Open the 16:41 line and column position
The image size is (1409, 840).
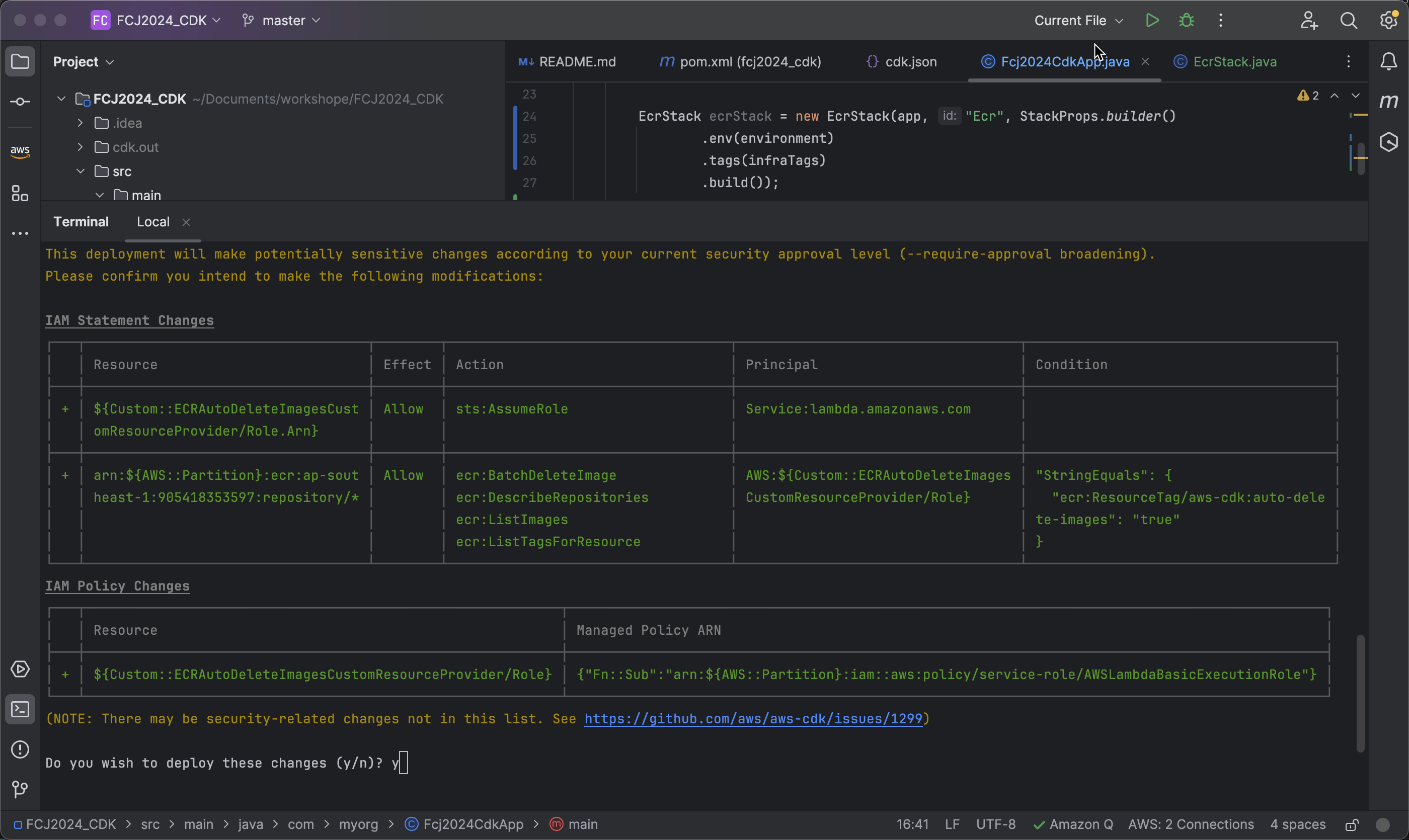912,825
